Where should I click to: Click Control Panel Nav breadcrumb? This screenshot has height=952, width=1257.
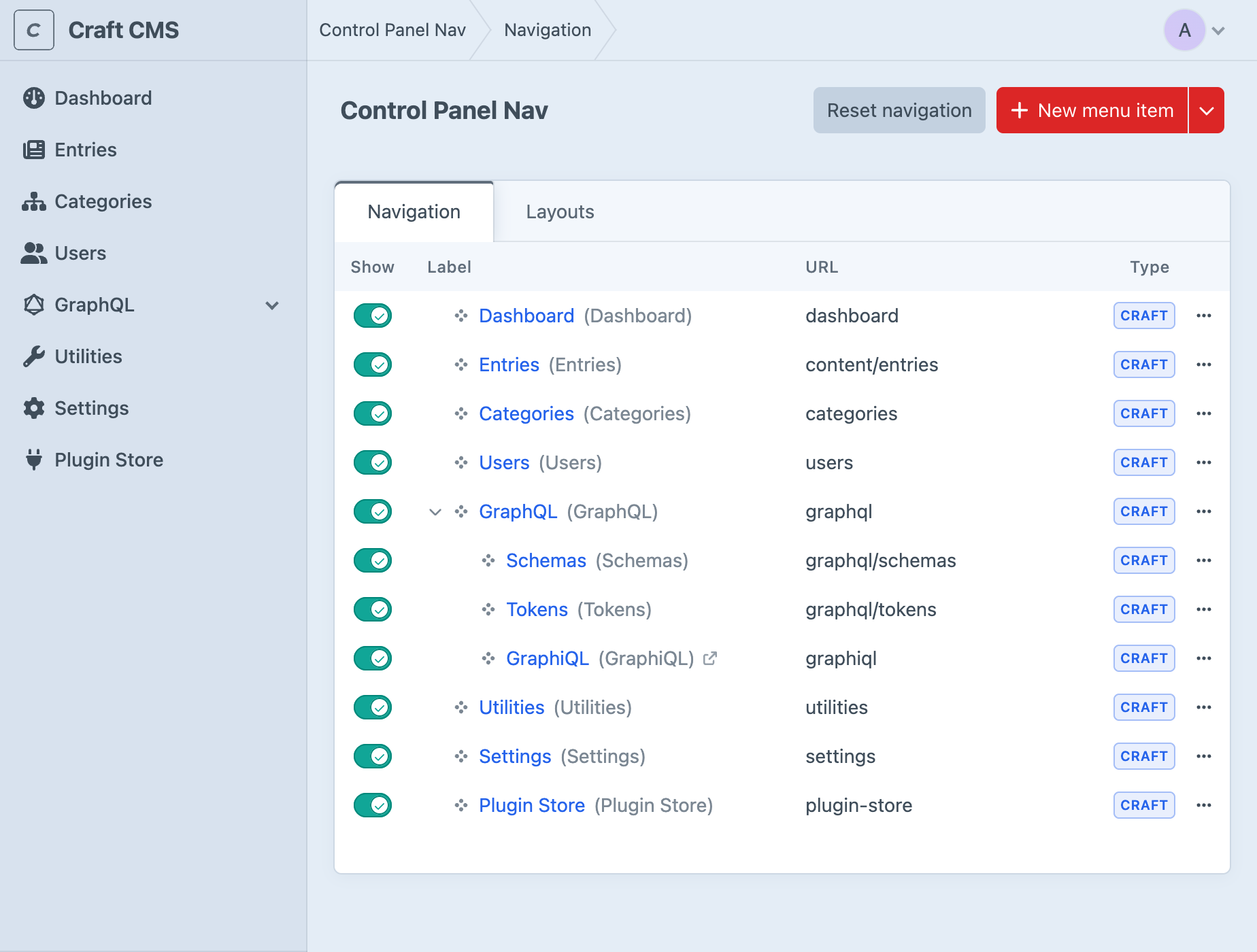coord(392,30)
